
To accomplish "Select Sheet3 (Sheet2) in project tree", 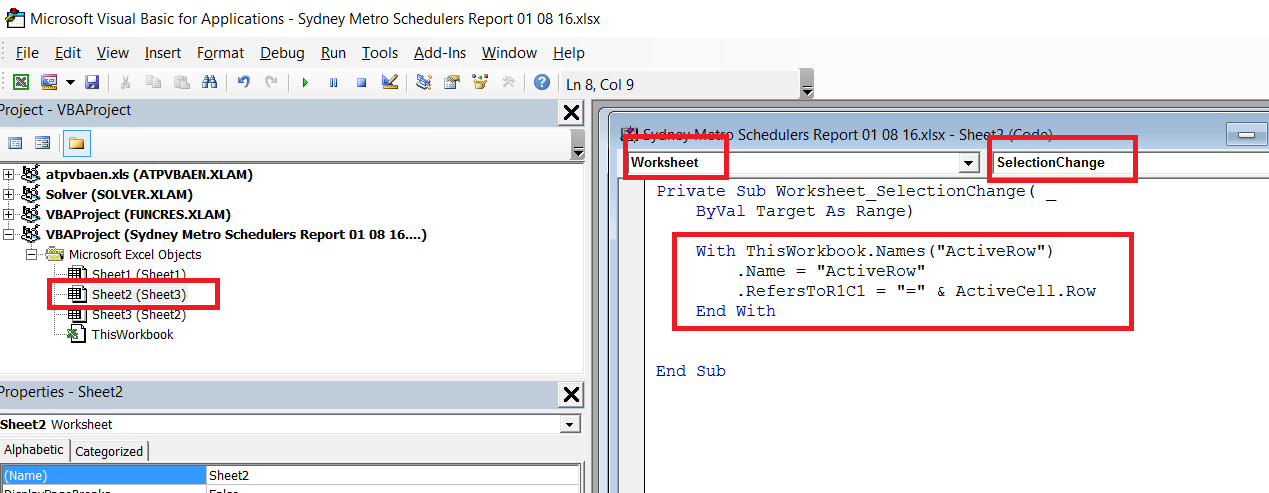I will coord(138,314).
